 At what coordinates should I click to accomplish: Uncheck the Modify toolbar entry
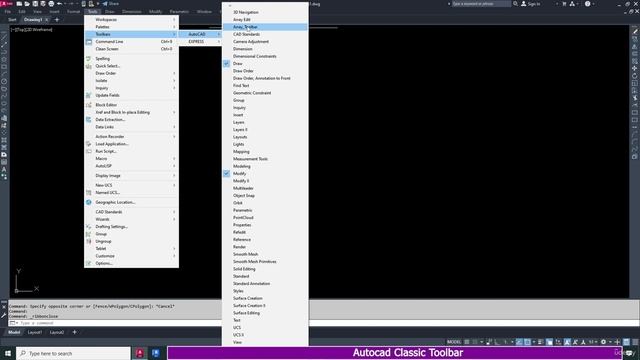[x=265, y=173]
